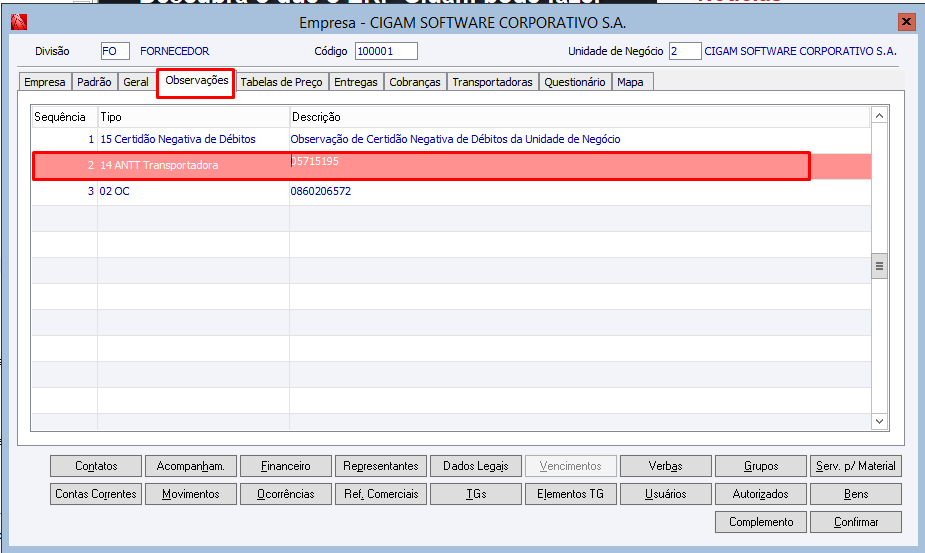The image size is (925, 553).
Task: Click the Movimentos button
Action: (x=191, y=494)
